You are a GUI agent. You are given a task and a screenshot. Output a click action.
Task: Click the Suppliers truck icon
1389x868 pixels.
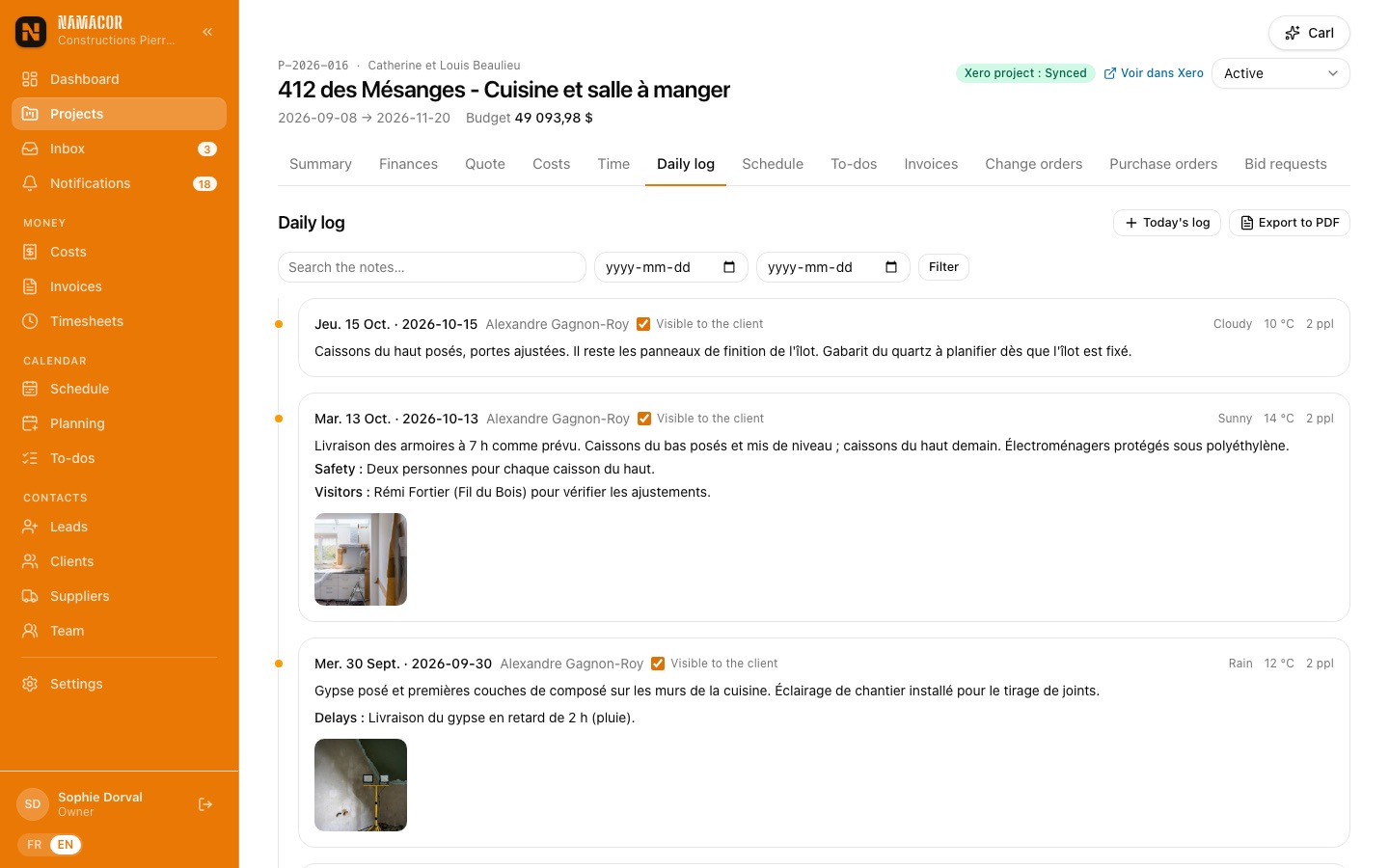[30, 596]
